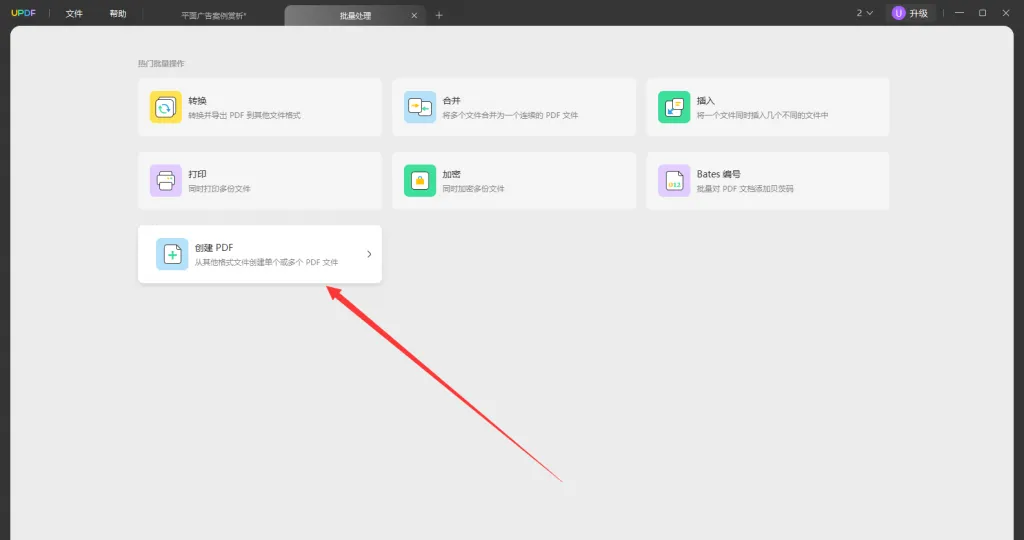Image resolution: width=1024 pixels, height=540 pixels.
Task: Click the text 批量对 PDF 文档添加贝茨码
Action: [745, 189]
